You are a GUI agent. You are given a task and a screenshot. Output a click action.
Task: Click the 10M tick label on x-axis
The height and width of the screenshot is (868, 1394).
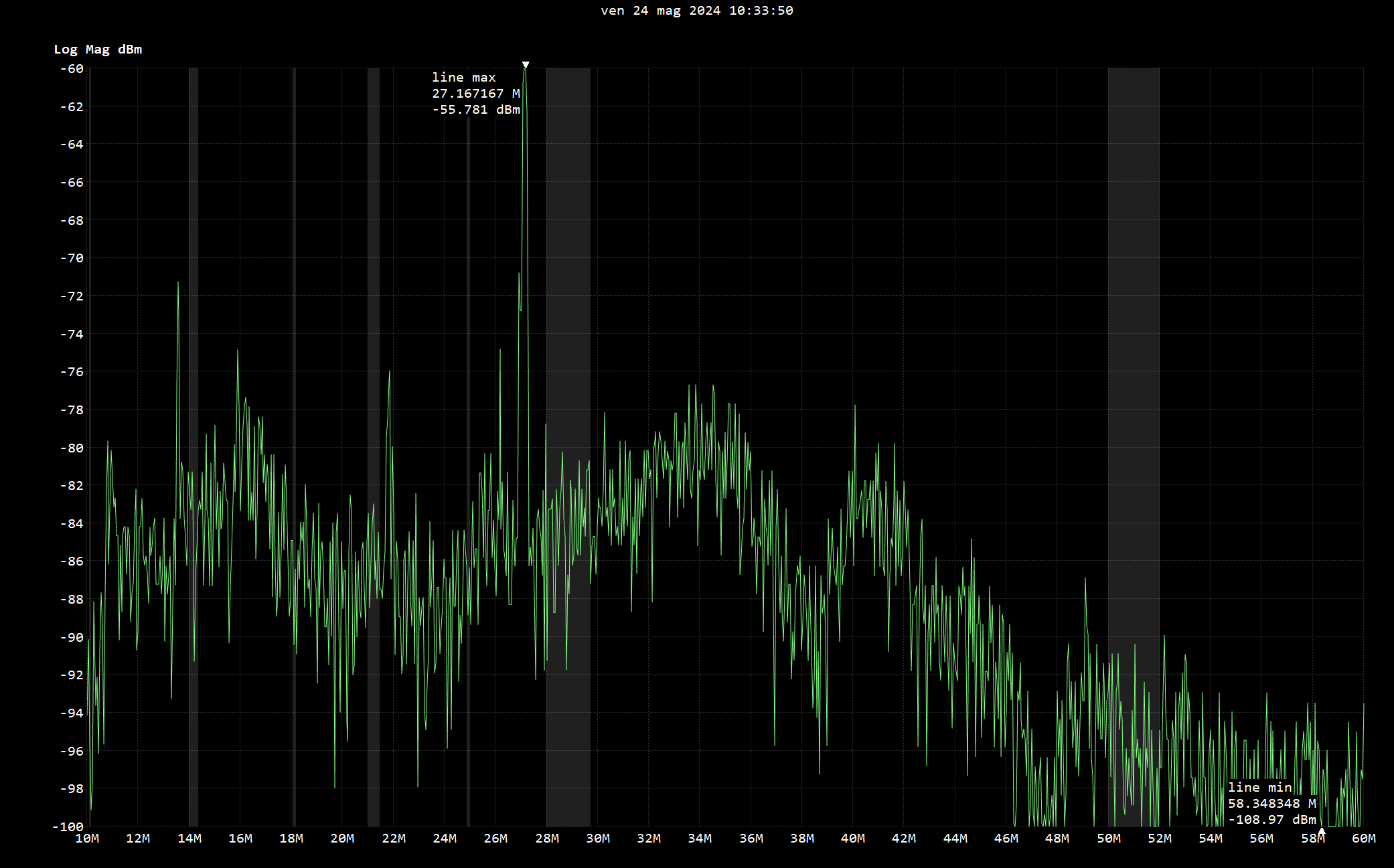87,839
